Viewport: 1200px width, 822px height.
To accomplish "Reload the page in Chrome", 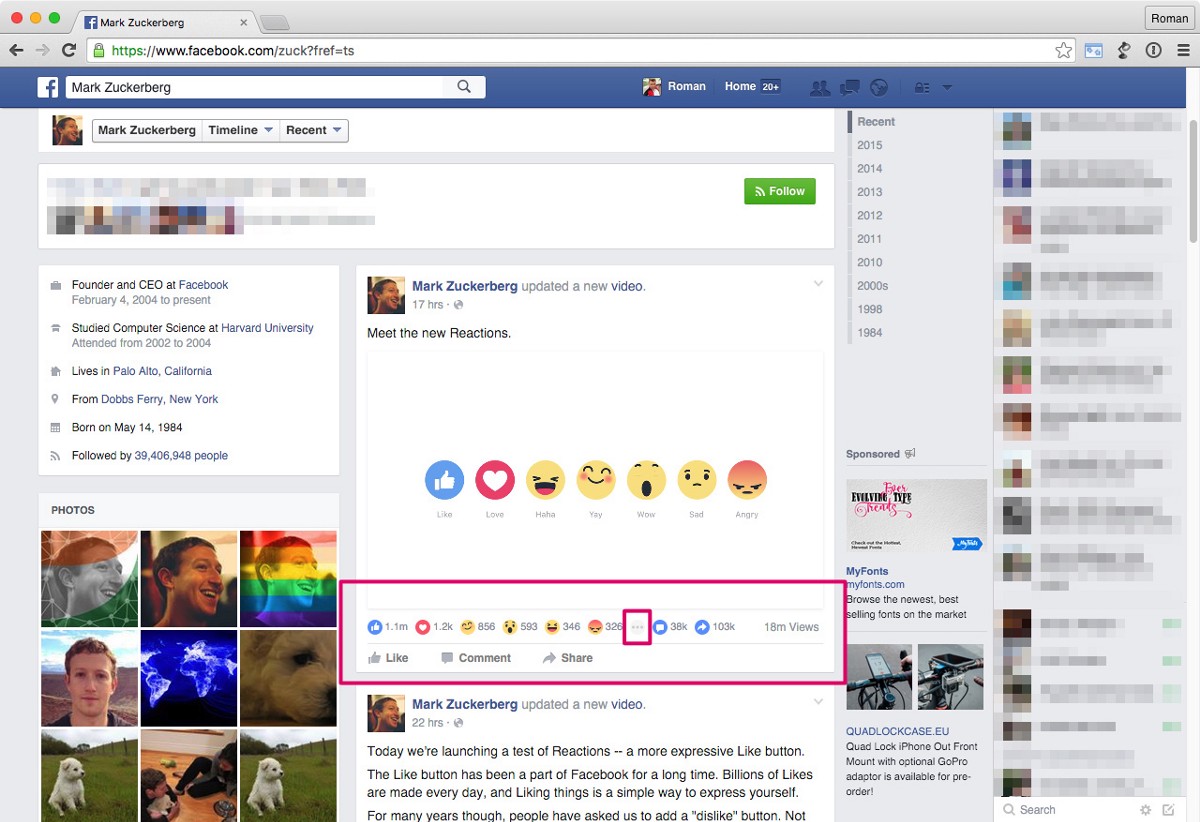I will point(69,50).
